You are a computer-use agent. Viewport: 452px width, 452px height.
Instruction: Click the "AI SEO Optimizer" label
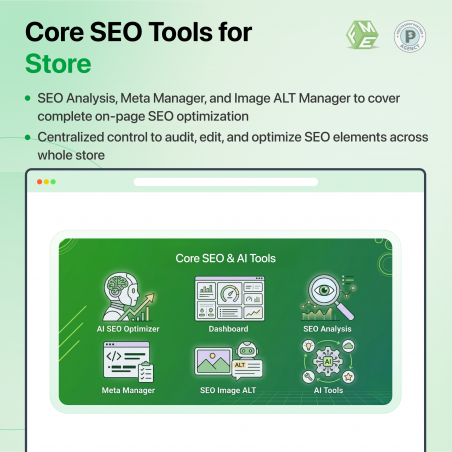pos(128,329)
